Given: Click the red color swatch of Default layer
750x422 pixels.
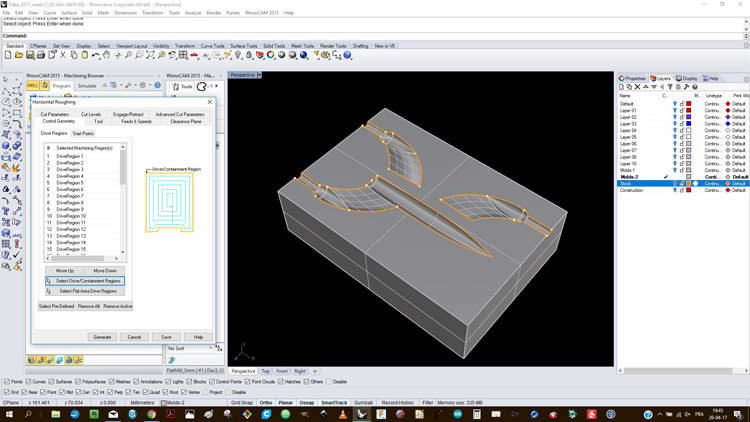Looking at the screenshot, I should (x=689, y=104).
